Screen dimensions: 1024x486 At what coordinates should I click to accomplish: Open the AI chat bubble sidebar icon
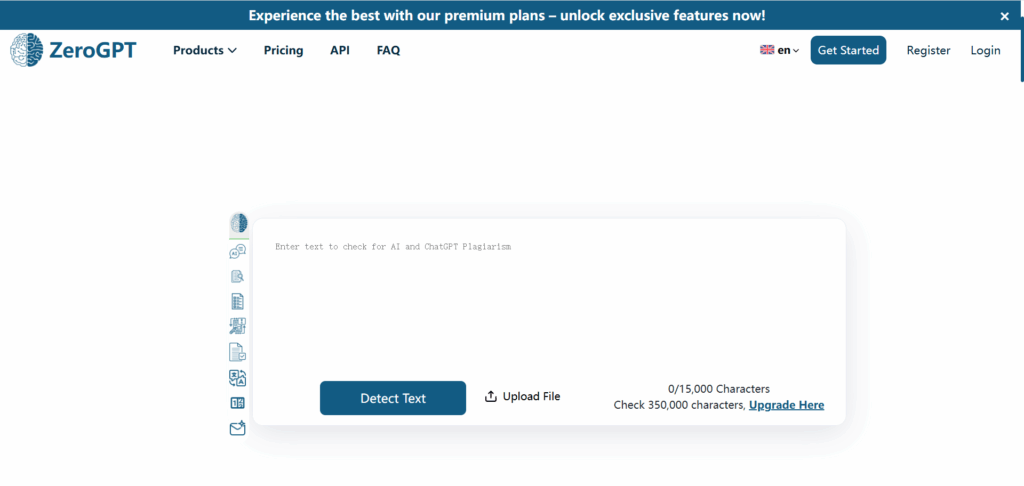tap(238, 252)
